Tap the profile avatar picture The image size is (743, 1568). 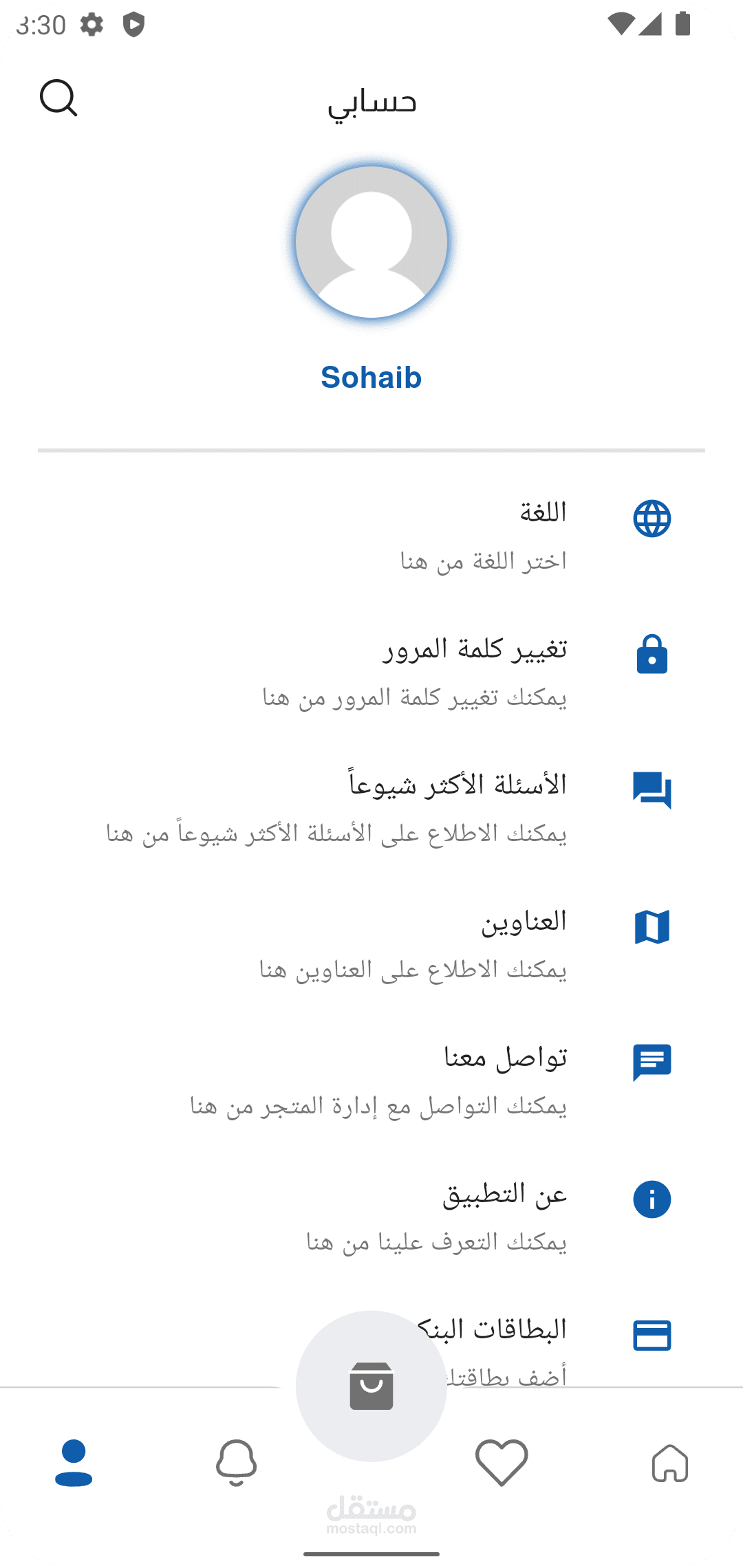coord(371,242)
